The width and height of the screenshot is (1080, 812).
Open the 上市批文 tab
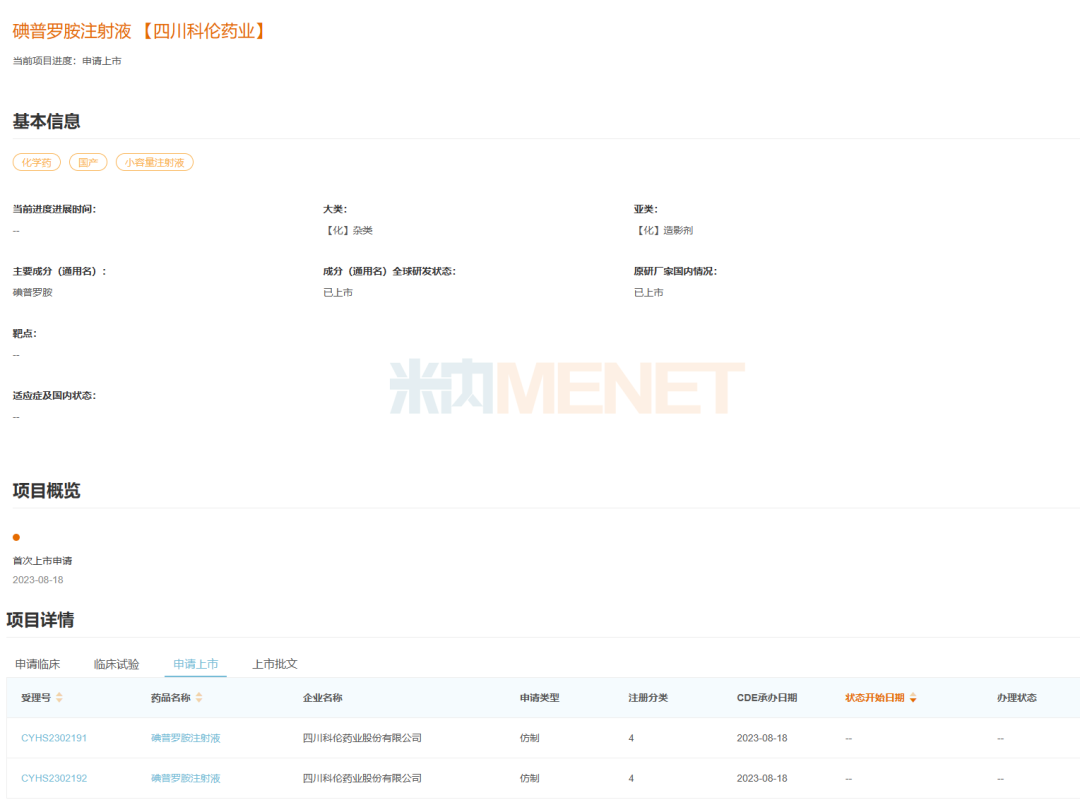pyautogui.click(x=275, y=664)
